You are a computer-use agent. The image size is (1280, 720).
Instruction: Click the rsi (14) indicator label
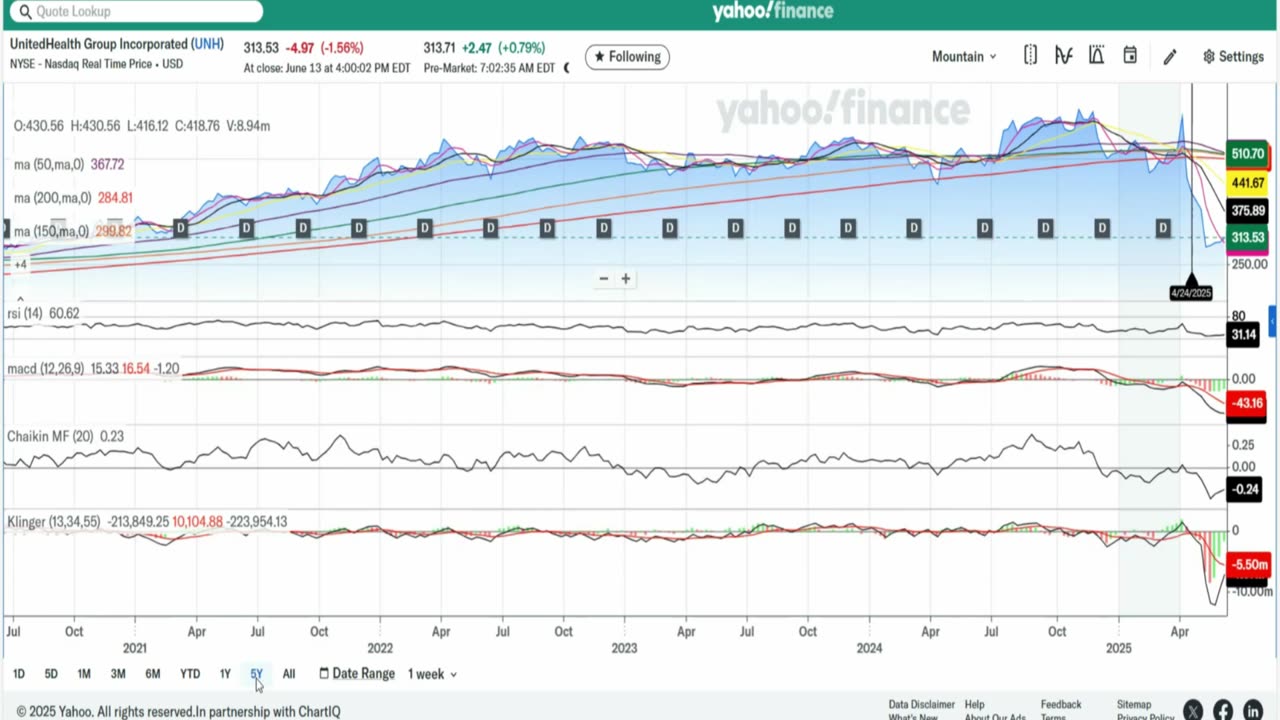[43, 313]
